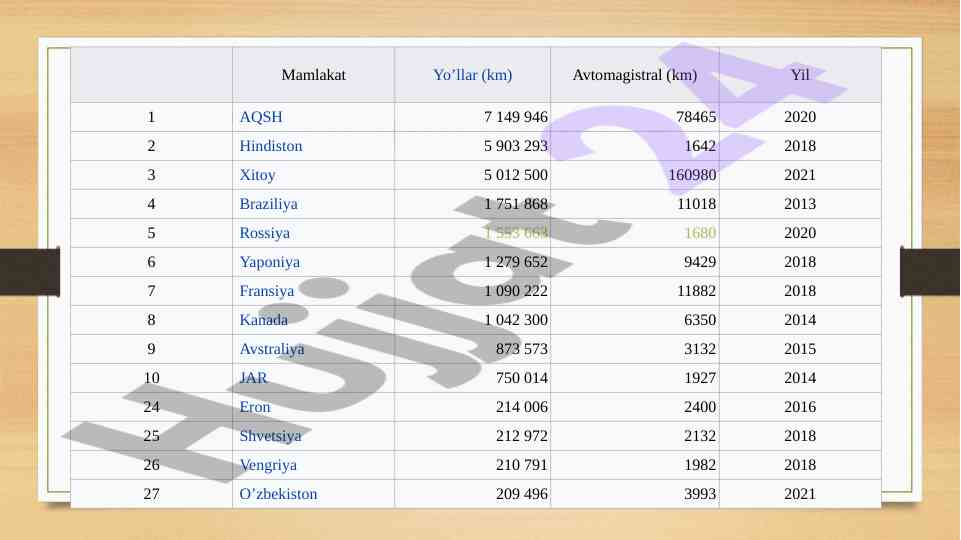The height and width of the screenshot is (540, 961).
Task: Open the Shvetsiya link
Action: click(x=270, y=436)
